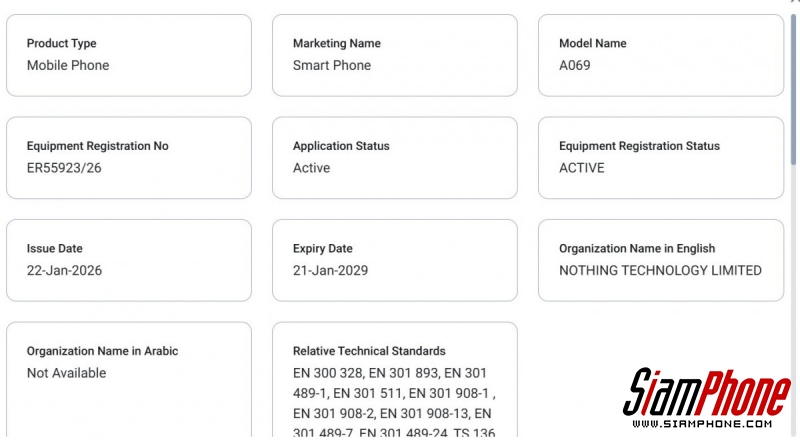
Task: Click the Equipment Registration Status label
Action: coord(639,146)
